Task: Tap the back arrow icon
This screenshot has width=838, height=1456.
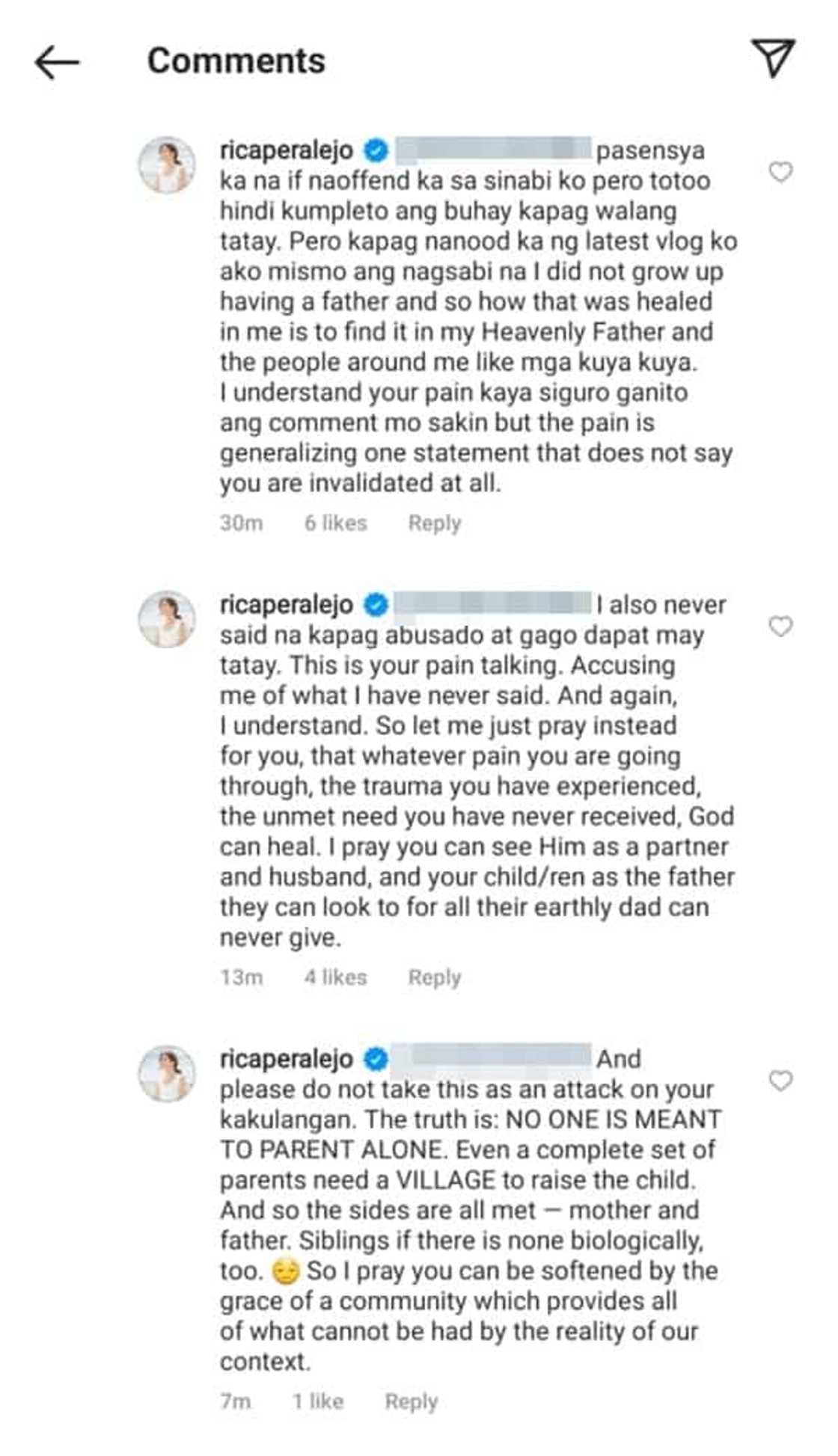Action: click(57, 61)
